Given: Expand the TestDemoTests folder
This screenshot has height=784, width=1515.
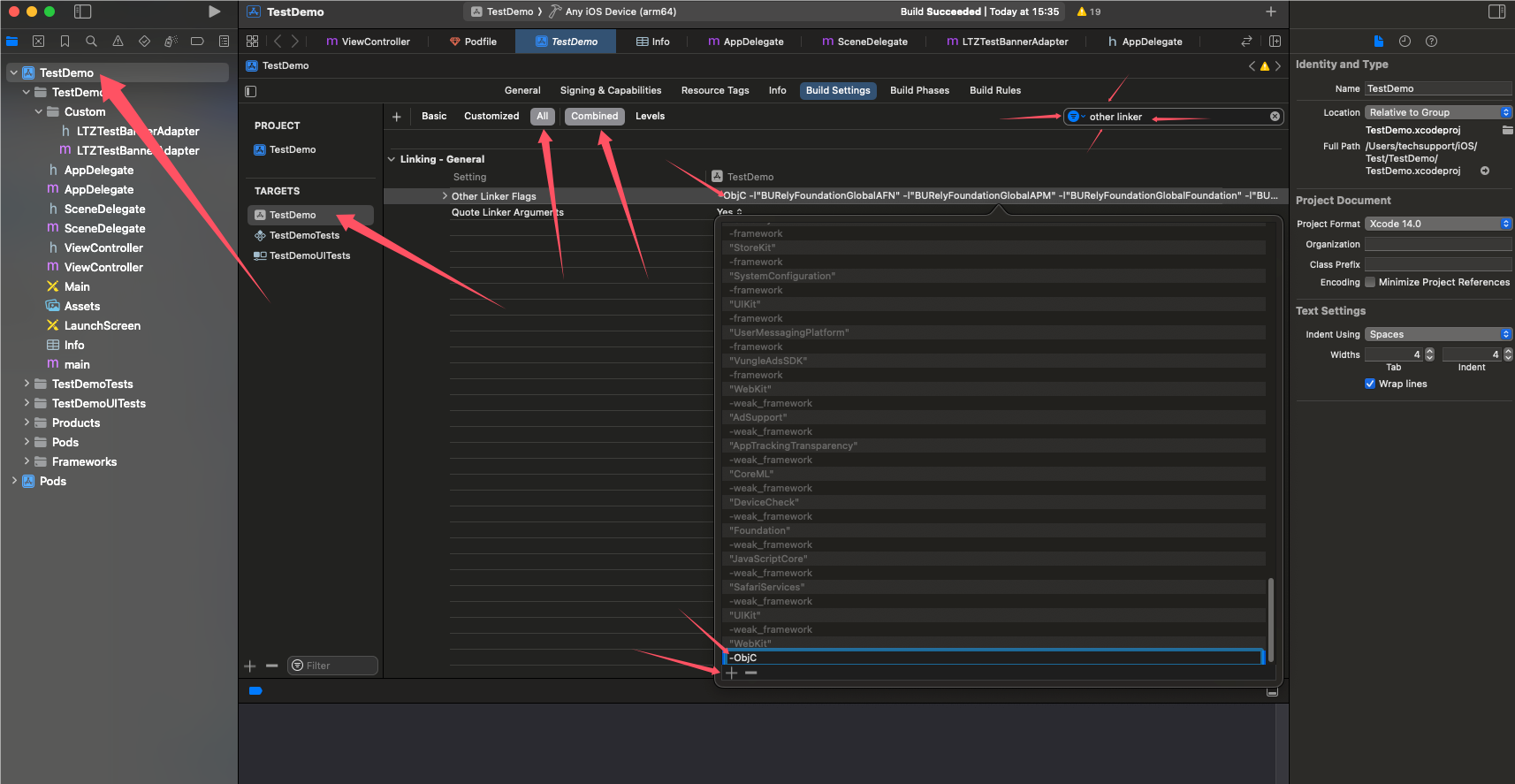Looking at the screenshot, I should pyautogui.click(x=27, y=384).
